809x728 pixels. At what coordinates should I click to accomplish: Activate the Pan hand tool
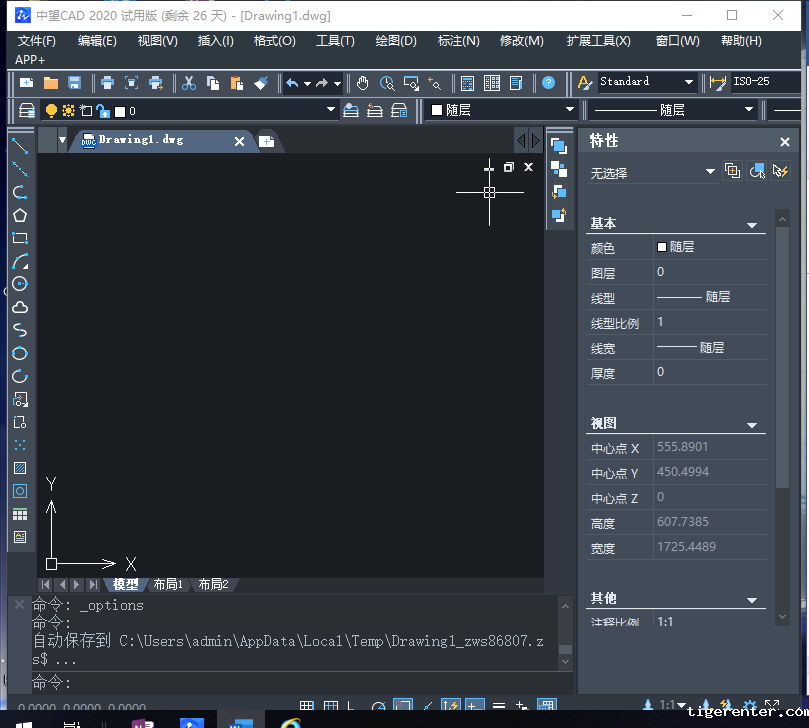point(363,83)
